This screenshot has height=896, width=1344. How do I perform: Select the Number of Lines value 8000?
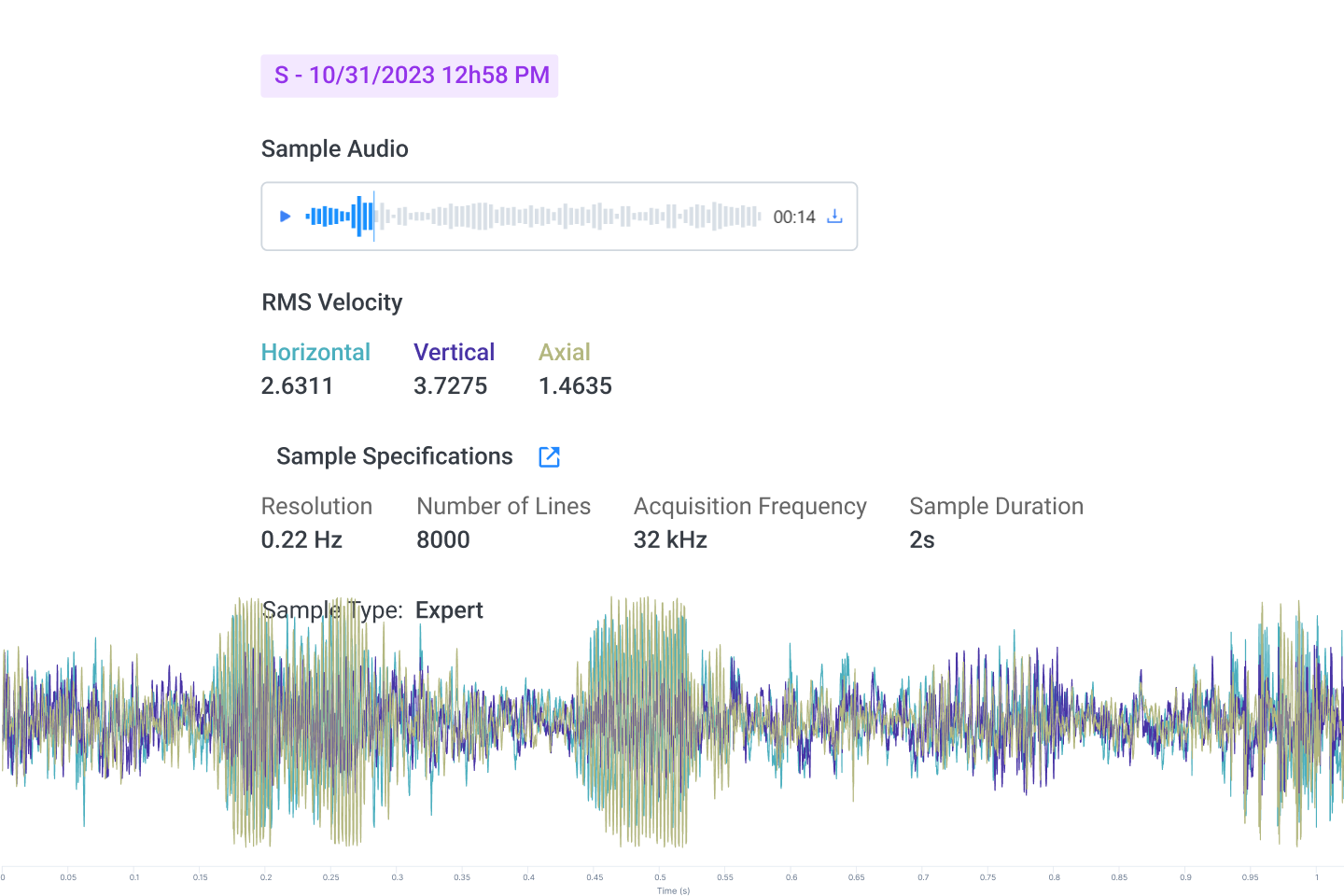(443, 539)
